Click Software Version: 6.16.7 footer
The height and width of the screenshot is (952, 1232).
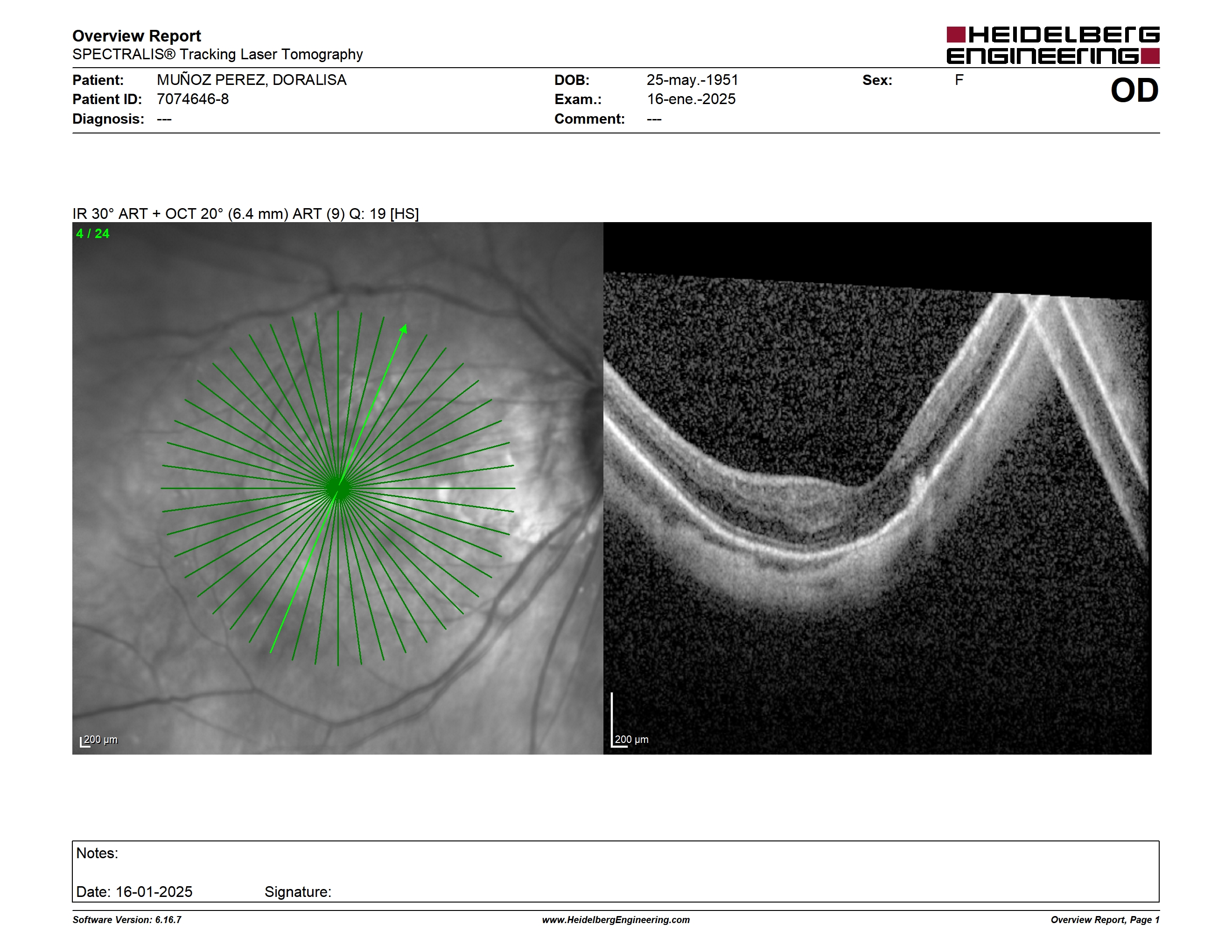point(127,920)
